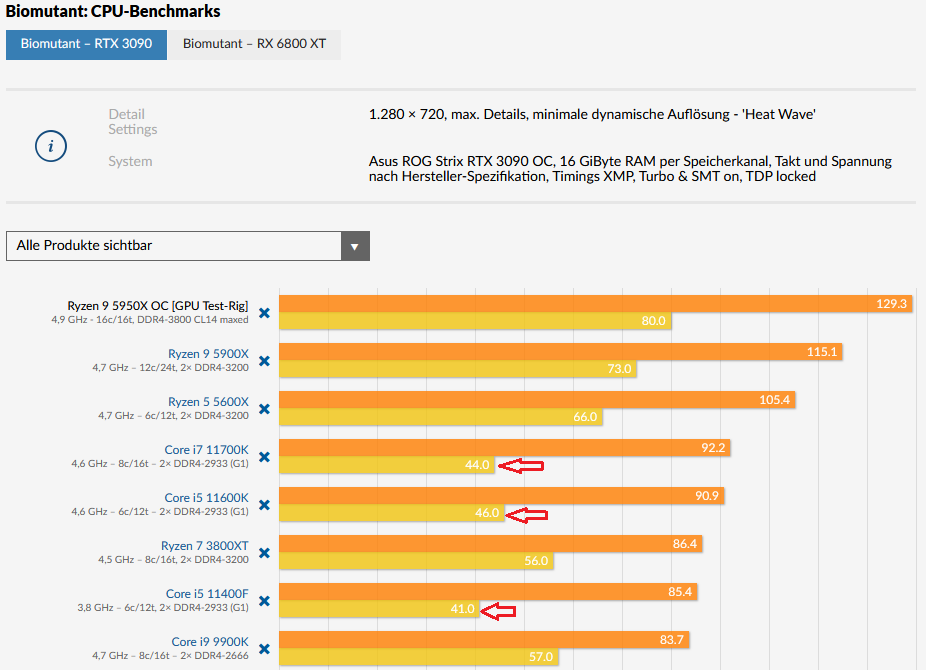The width and height of the screenshot is (926, 670).
Task: Open the Ryzen 7 3800XT link
Action: (205, 545)
